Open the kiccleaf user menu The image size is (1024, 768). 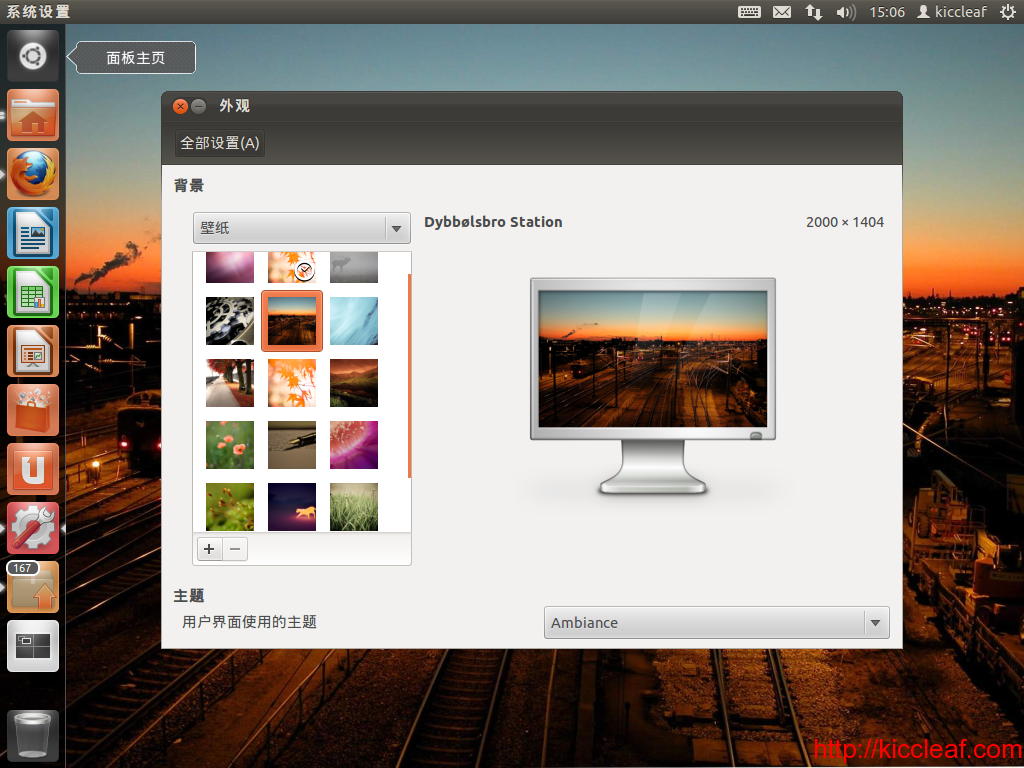tap(952, 12)
